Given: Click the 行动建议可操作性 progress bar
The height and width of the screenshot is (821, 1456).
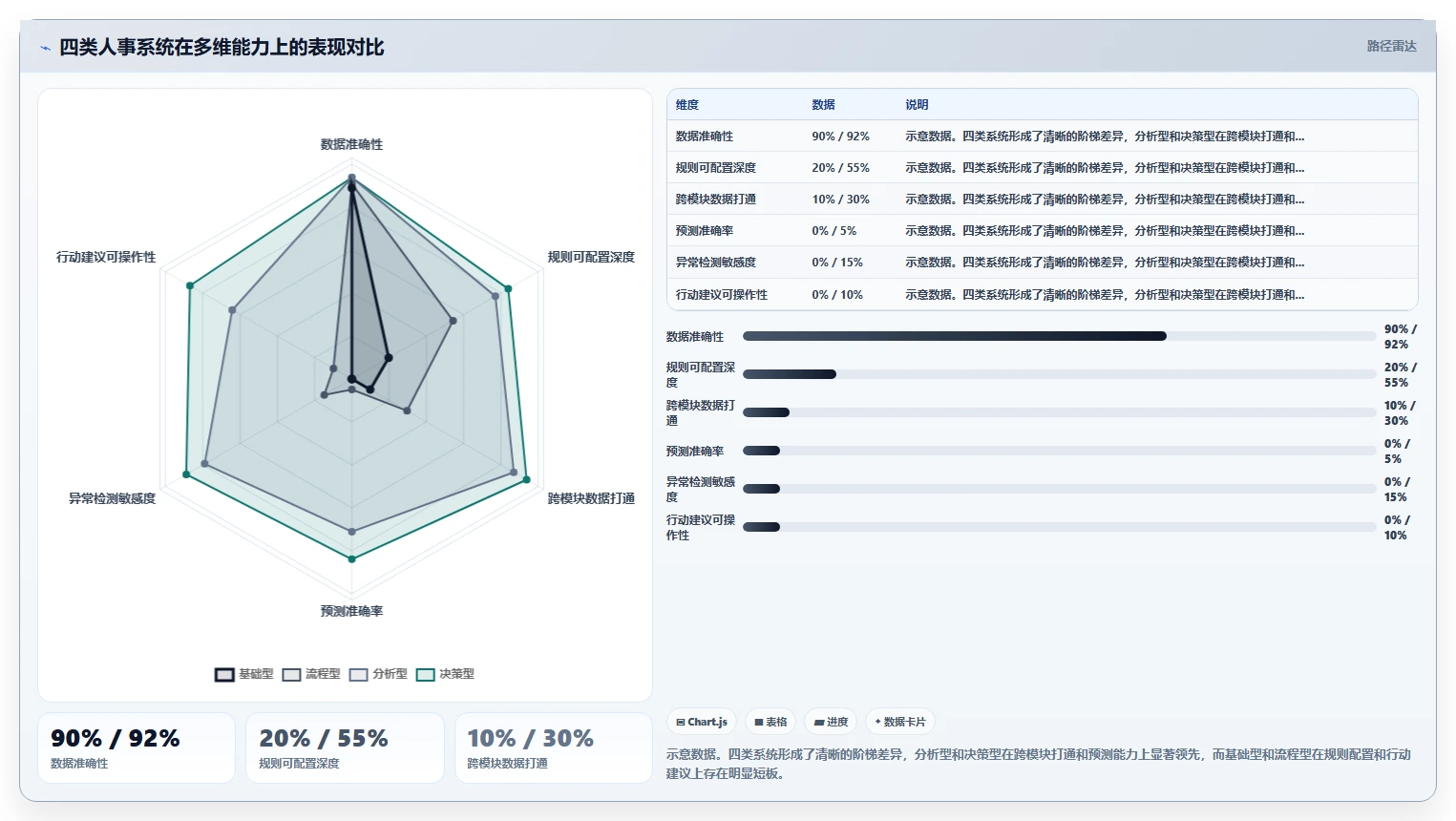Looking at the screenshot, I should (1060, 527).
